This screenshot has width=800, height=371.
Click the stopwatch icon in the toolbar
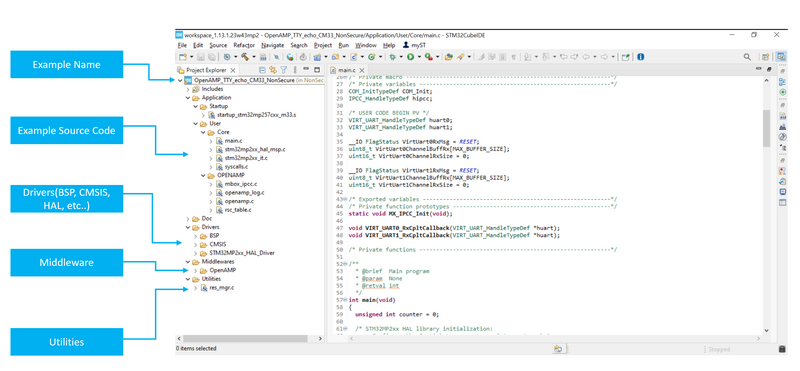pos(303,57)
